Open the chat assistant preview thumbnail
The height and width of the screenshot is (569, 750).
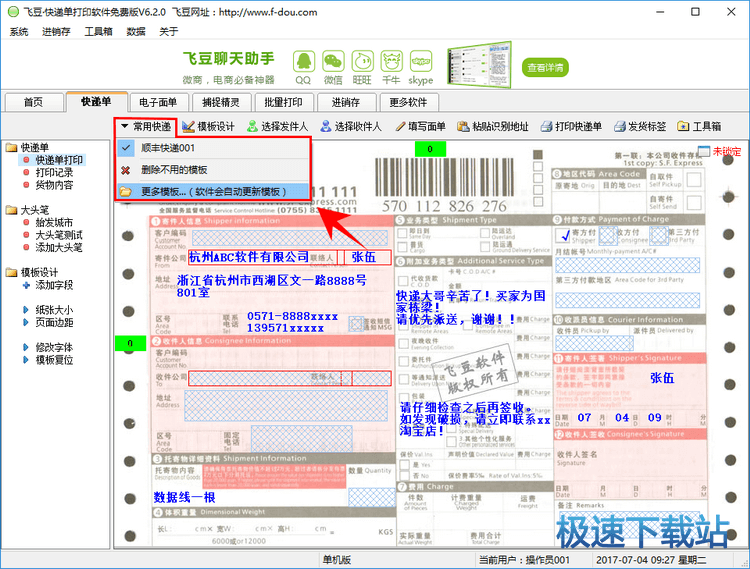pos(479,65)
